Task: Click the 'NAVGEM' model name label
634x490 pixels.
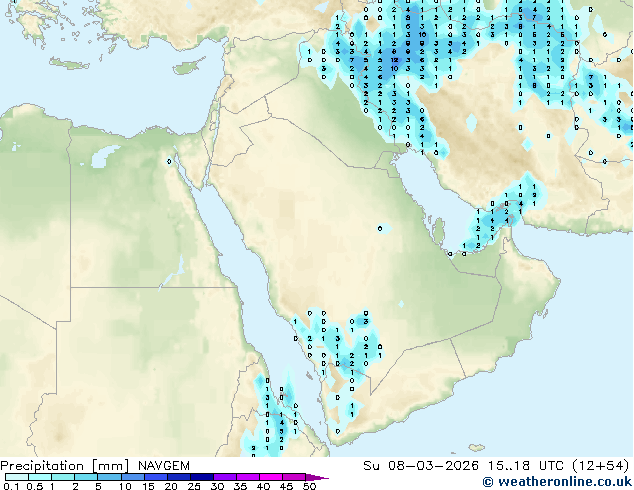Action: pyautogui.click(x=164, y=466)
